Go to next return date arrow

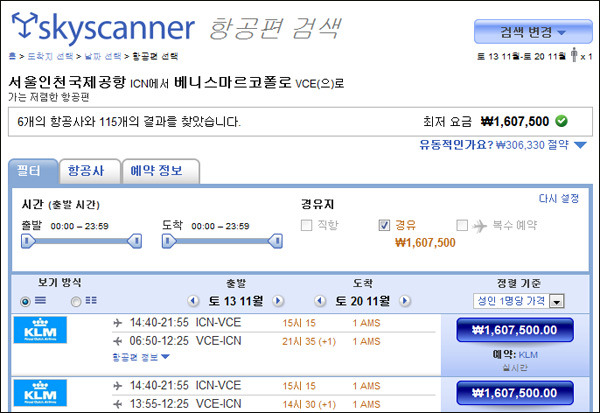tap(404, 301)
